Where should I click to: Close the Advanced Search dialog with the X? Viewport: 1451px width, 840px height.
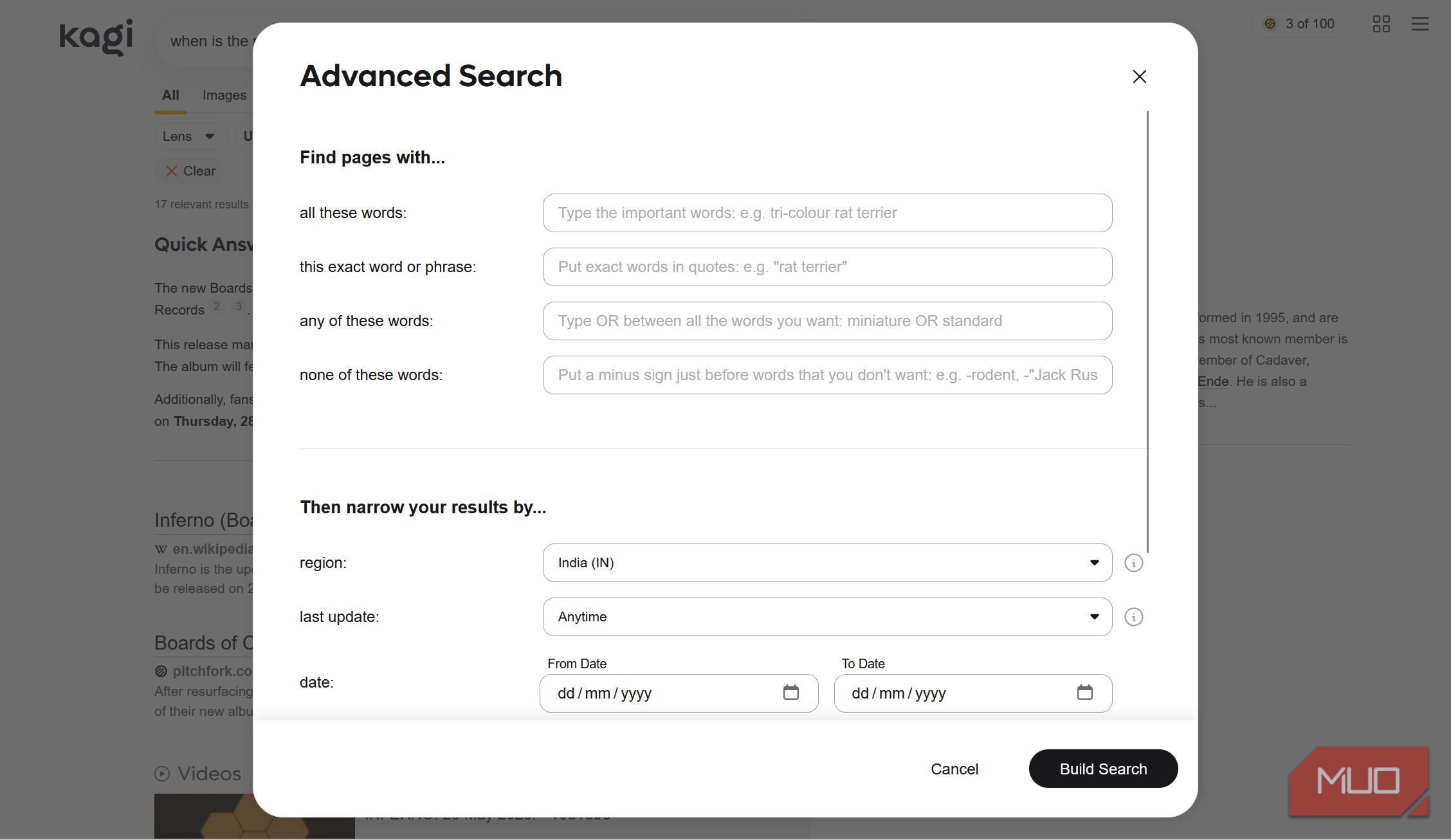1139,77
